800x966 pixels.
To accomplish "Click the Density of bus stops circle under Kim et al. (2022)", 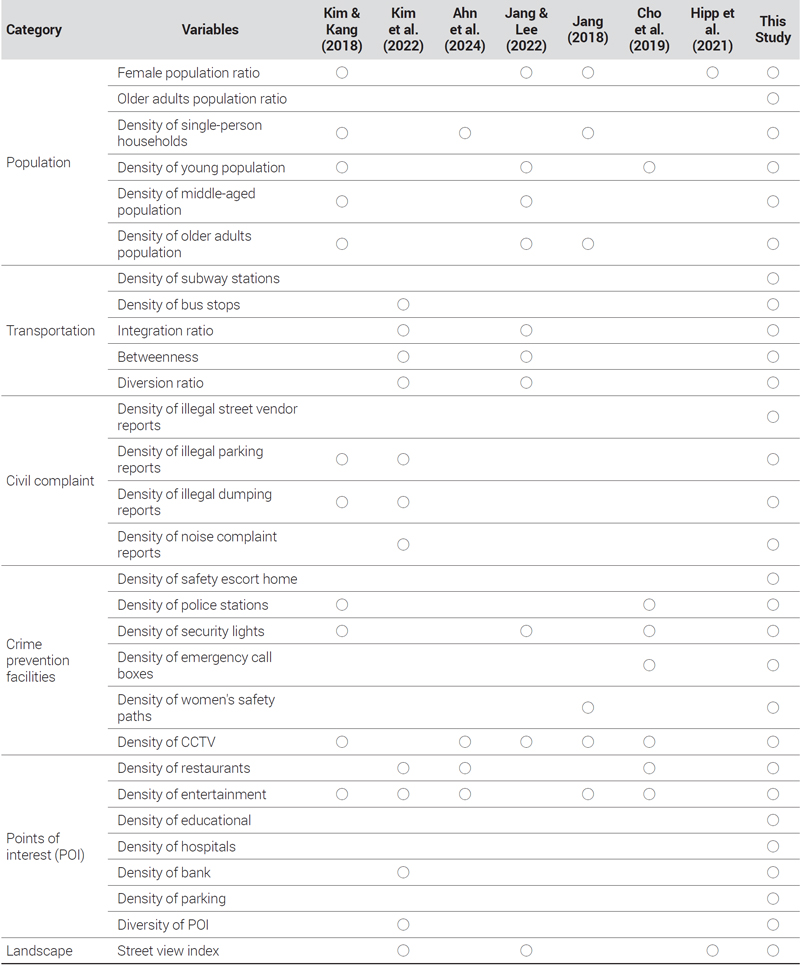I will point(403,304).
